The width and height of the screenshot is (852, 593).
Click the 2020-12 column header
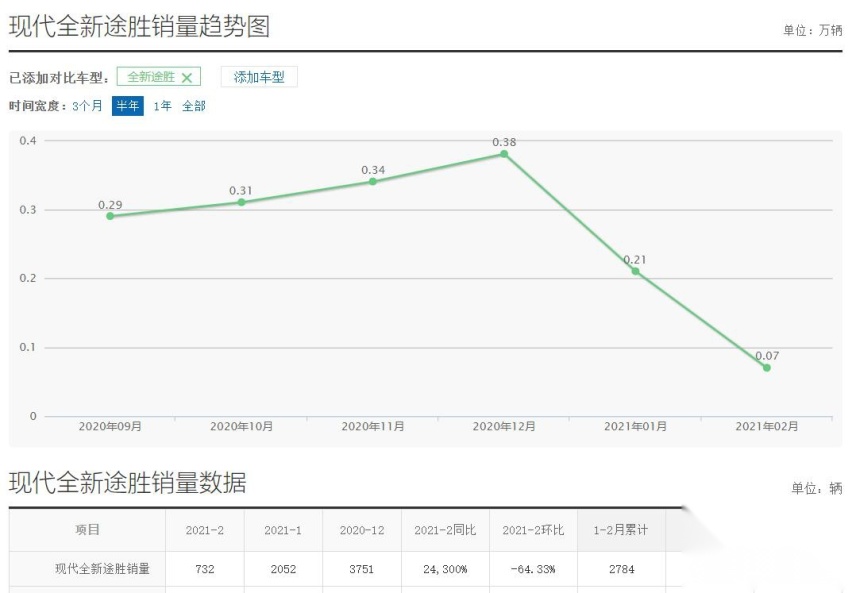[362, 530]
